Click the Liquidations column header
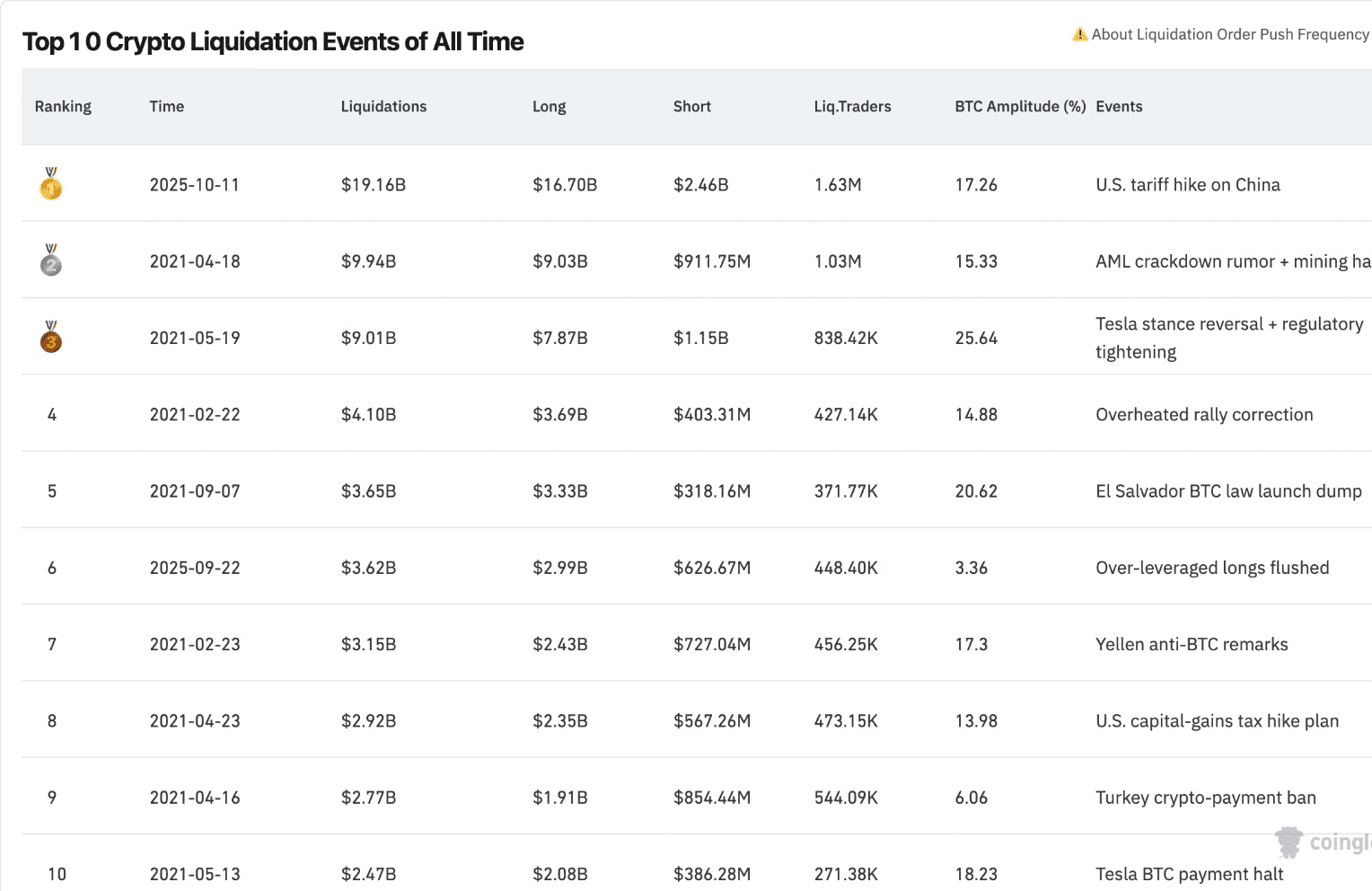Viewport: 1372px width, 891px height. tap(383, 106)
